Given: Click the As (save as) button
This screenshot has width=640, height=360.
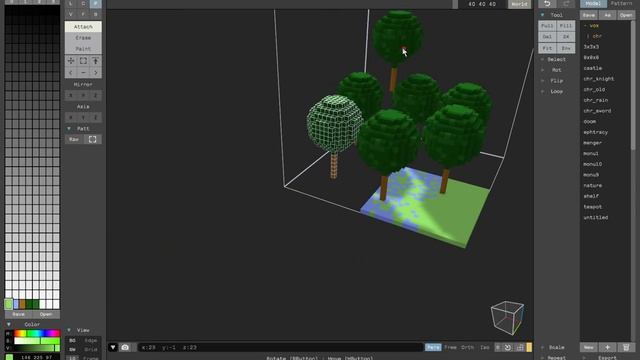Looking at the screenshot, I should coord(607,15).
